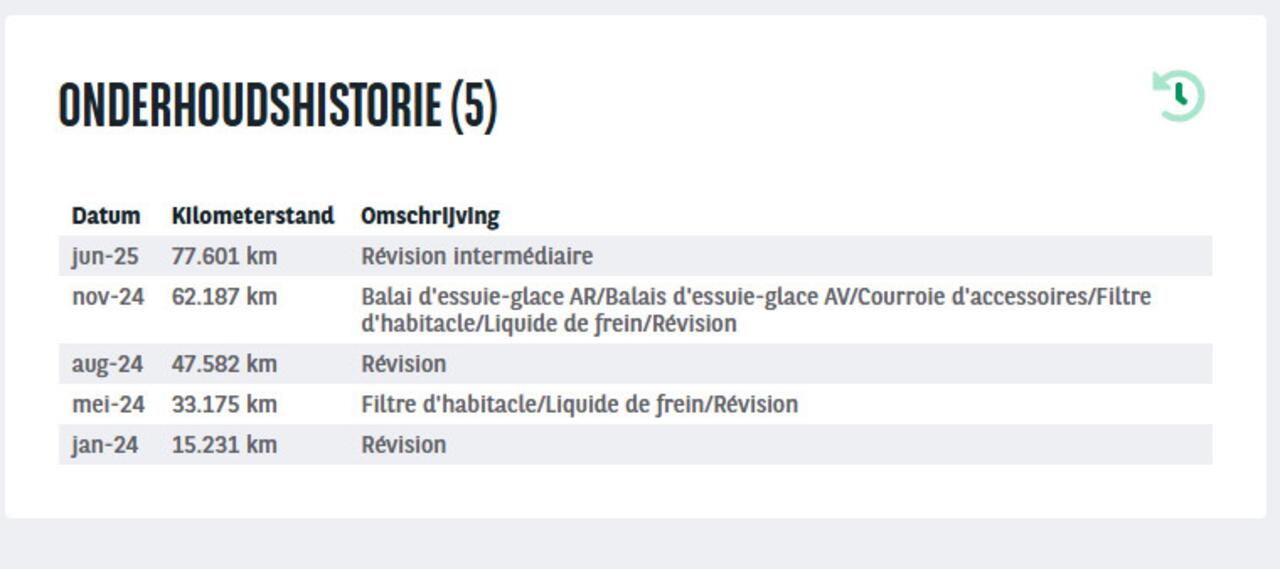Select the jan-24 date cell
Screen dimensions: 1280x569
[x=105, y=445]
